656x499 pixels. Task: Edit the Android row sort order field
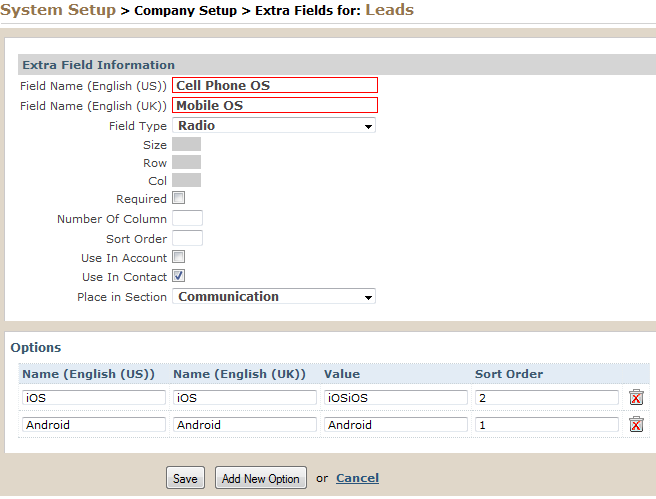547,425
